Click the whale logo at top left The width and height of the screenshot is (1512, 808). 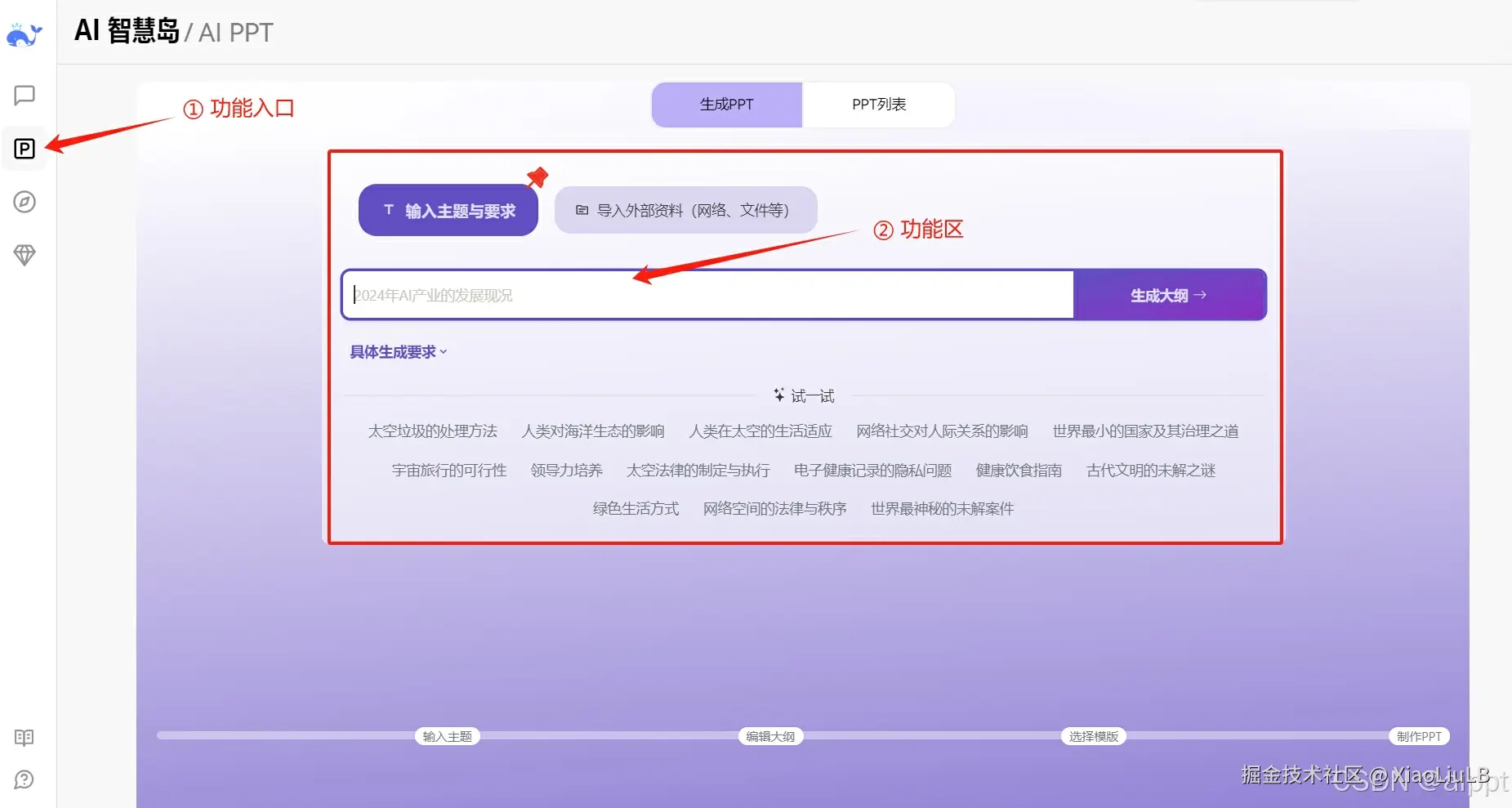(25, 33)
